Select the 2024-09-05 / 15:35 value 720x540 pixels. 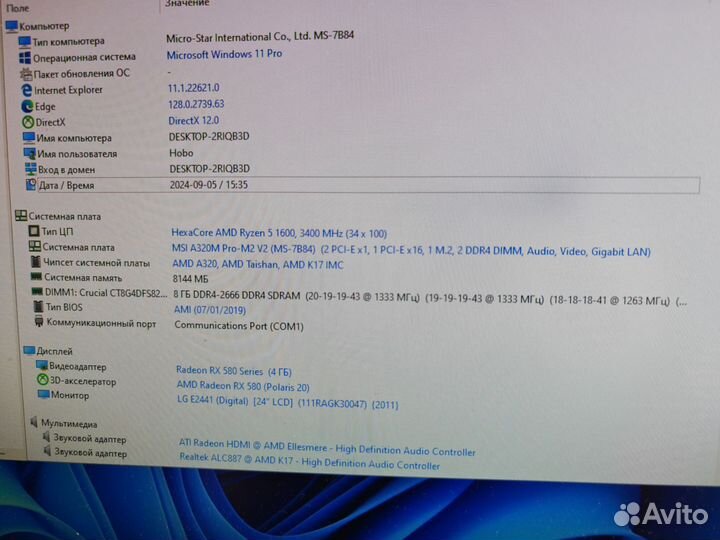pyautogui.click(x=209, y=185)
